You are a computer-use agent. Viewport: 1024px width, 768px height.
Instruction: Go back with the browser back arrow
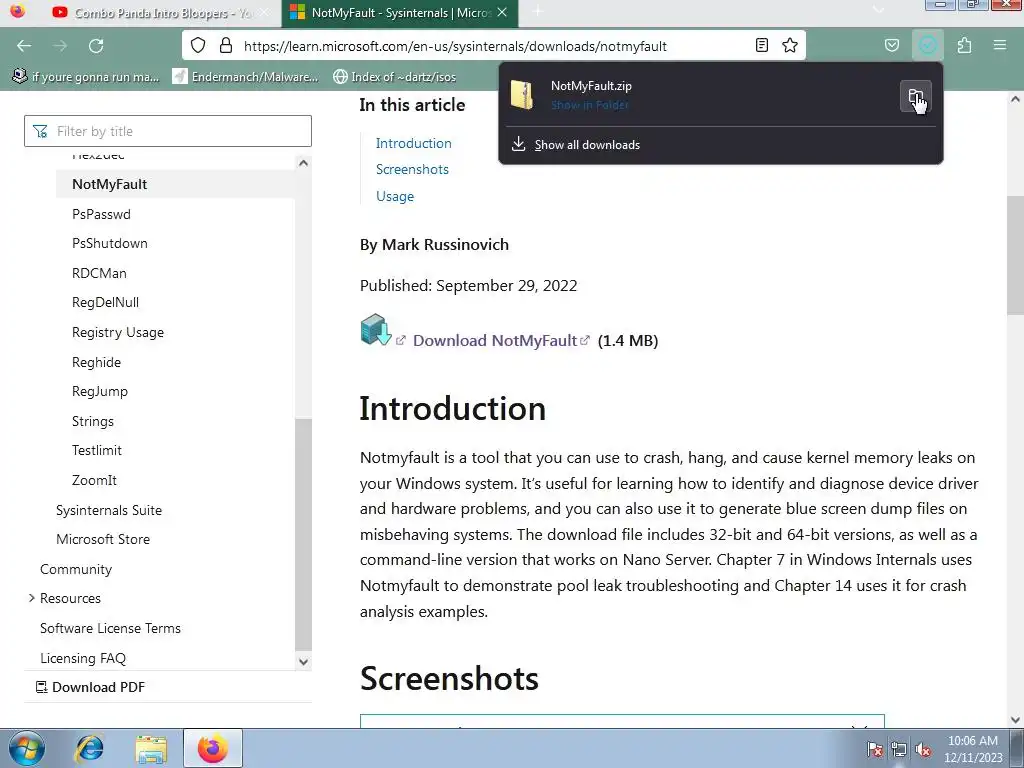point(24,46)
